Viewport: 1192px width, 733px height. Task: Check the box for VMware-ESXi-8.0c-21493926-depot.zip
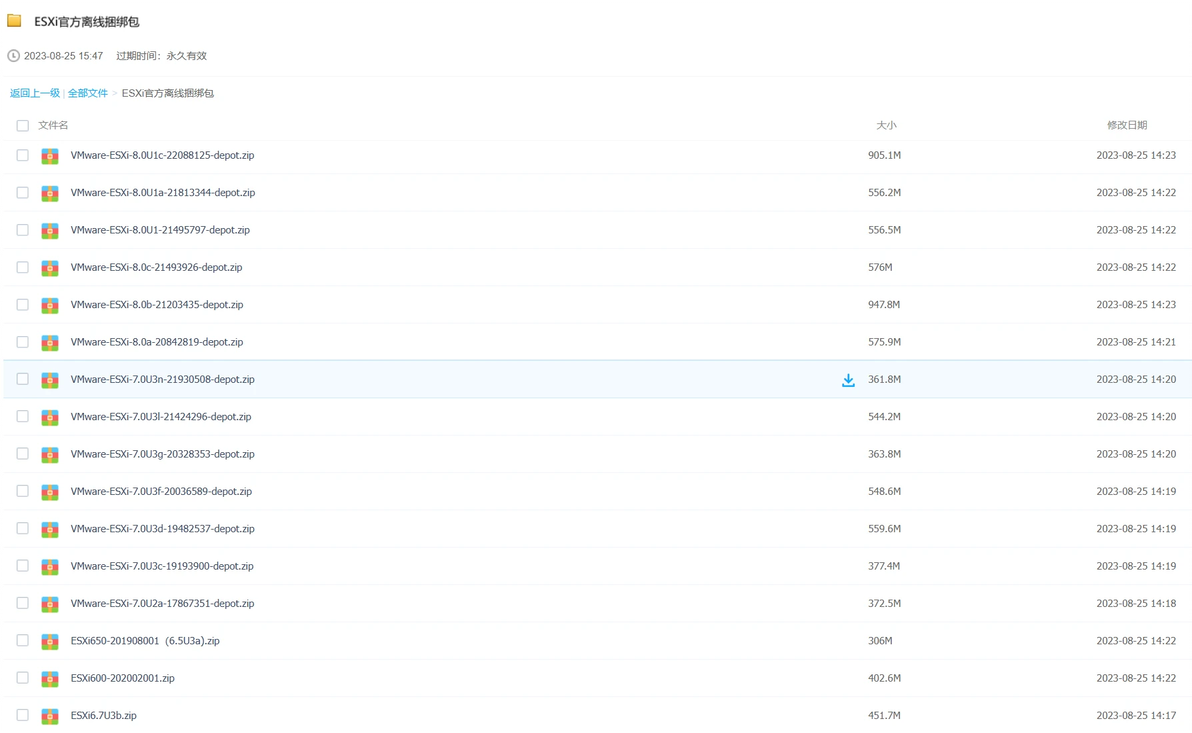click(x=23, y=267)
